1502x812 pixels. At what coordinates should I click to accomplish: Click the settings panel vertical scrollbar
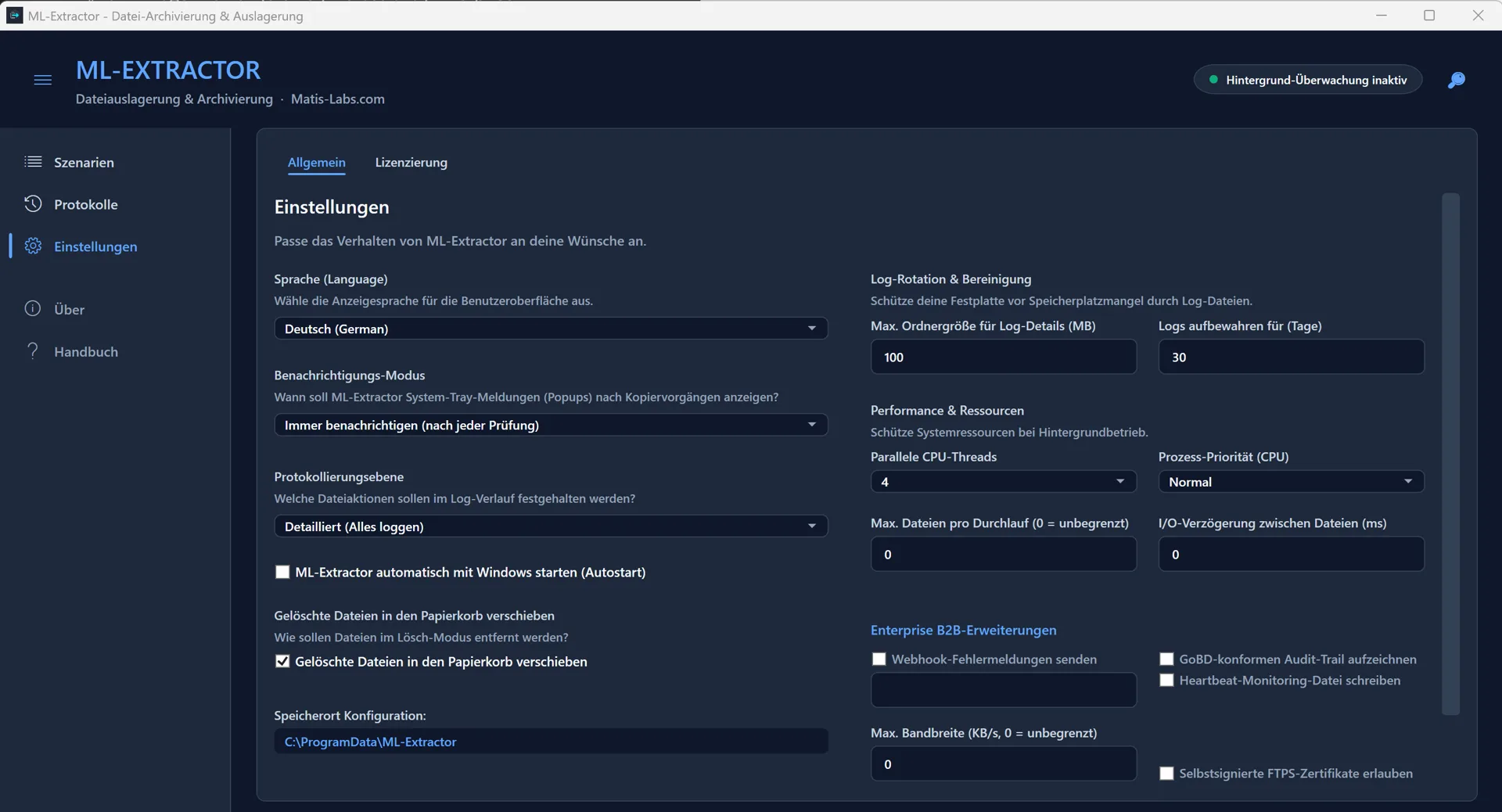(x=1450, y=454)
